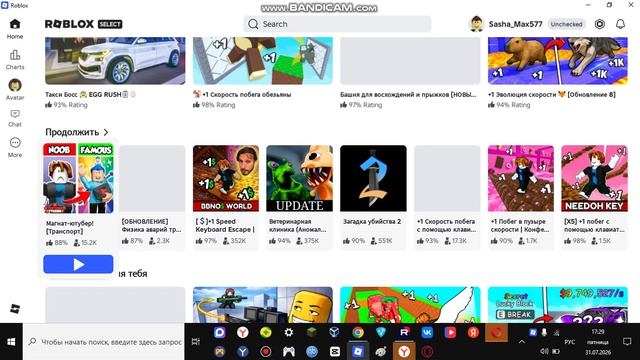The image size is (640, 360).
Task: Click Башня для восхождений и прыжков title
Action: pos(408,94)
